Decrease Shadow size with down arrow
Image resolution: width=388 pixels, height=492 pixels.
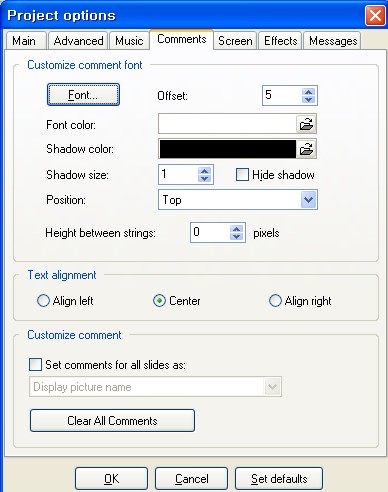click(x=204, y=178)
